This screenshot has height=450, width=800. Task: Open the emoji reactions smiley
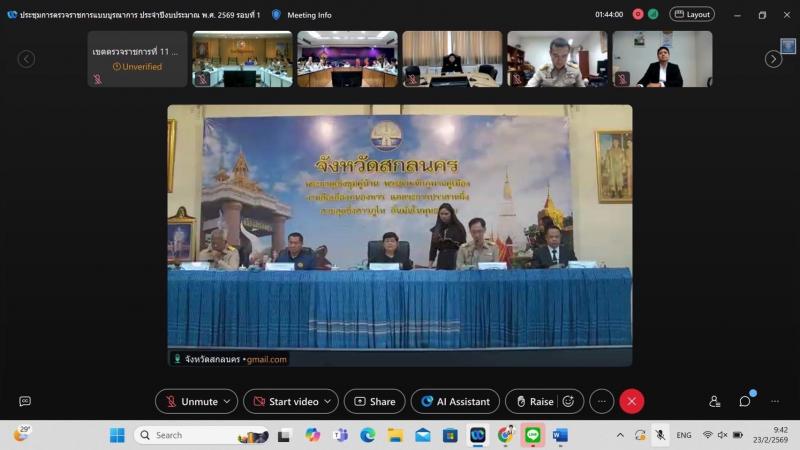tap(568, 402)
